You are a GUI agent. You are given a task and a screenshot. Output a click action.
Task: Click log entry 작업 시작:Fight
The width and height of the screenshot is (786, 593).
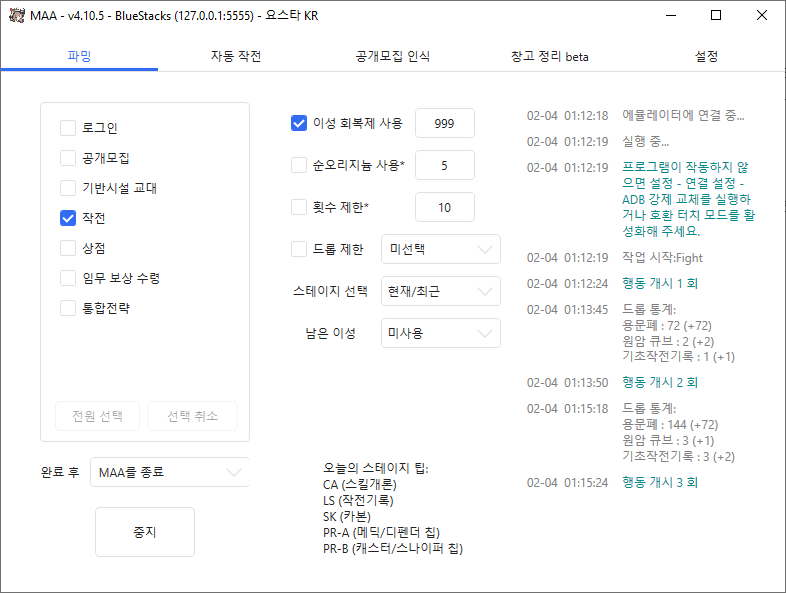coord(662,258)
